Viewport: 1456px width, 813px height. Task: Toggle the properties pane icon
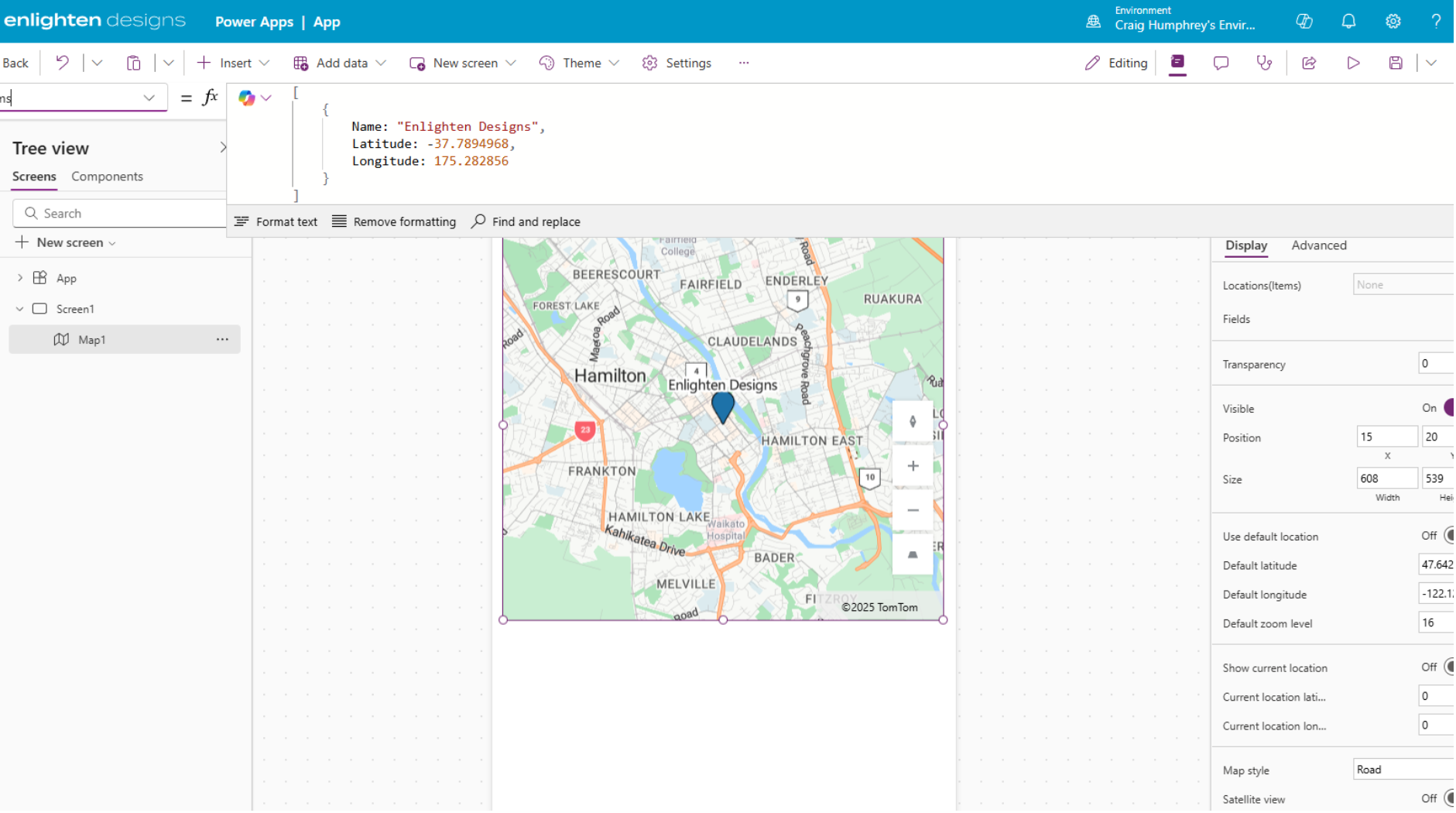click(x=1177, y=63)
